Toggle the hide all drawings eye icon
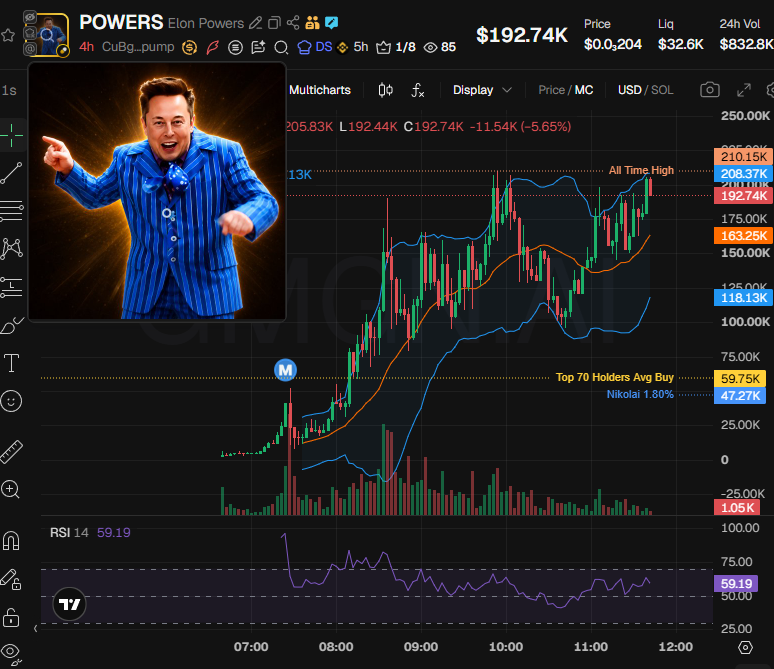This screenshot has width=774, height=669. tap(11, 654)
